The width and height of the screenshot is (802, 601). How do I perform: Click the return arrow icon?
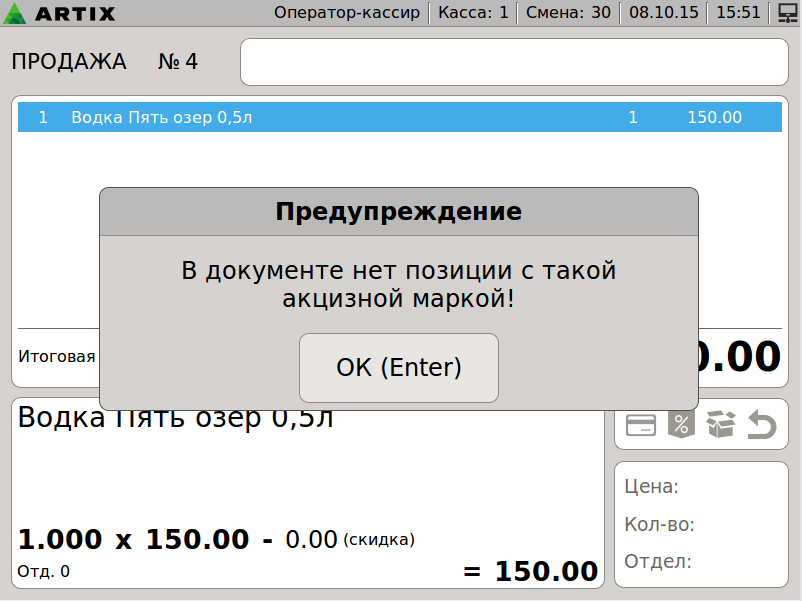pyautogui.click(x=762, y=426)
